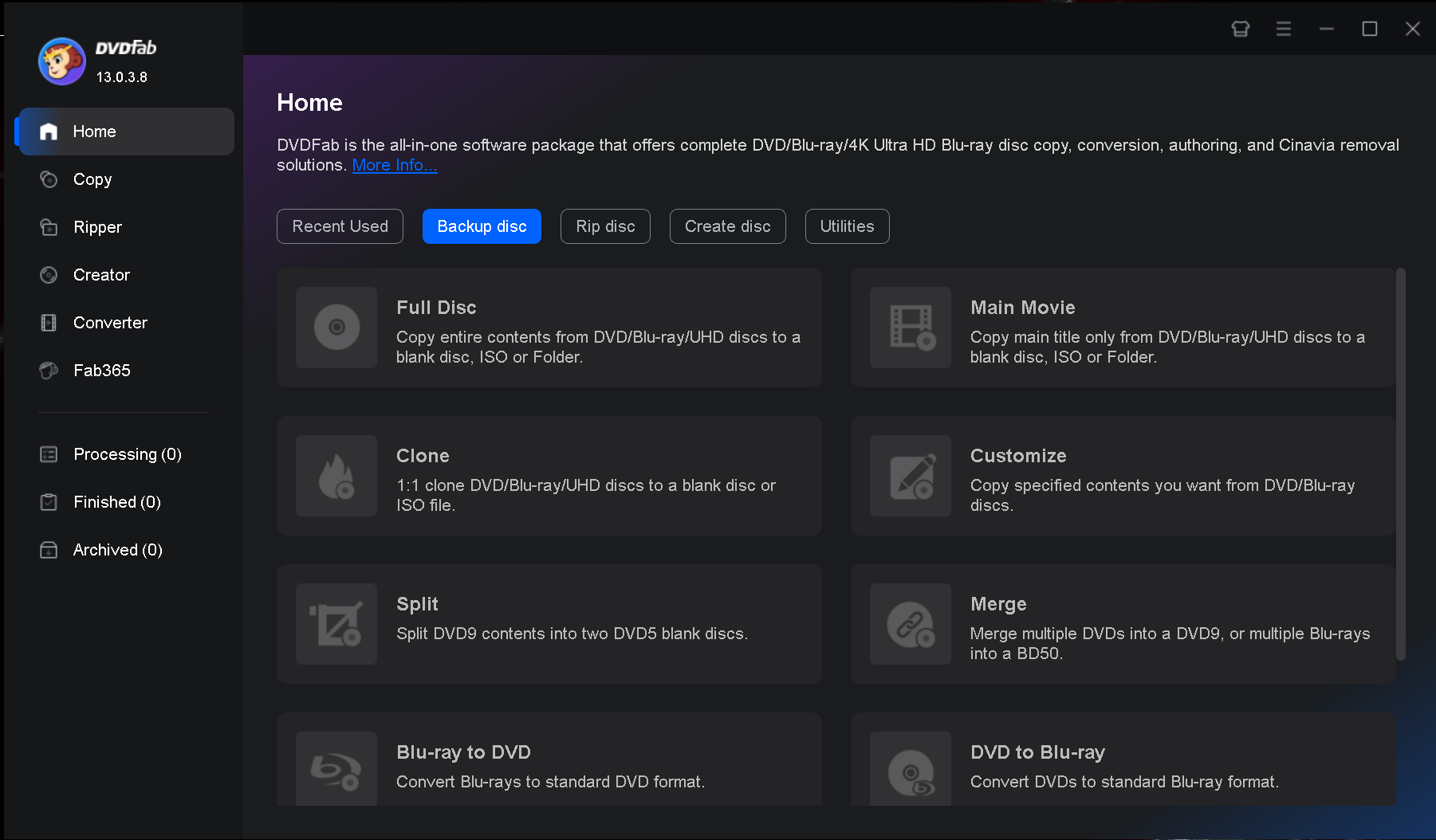Click the '1:1 clone DVD/Blu-ray/UHD discs' description
Image resolution: width=1436 pixels, height=840 pixels.
pyautogui.click(x=586, y=495)
